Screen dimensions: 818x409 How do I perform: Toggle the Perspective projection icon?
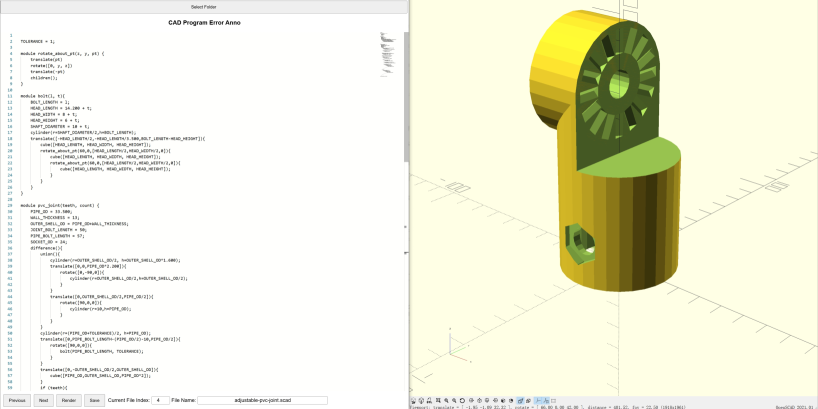(520, 400)
